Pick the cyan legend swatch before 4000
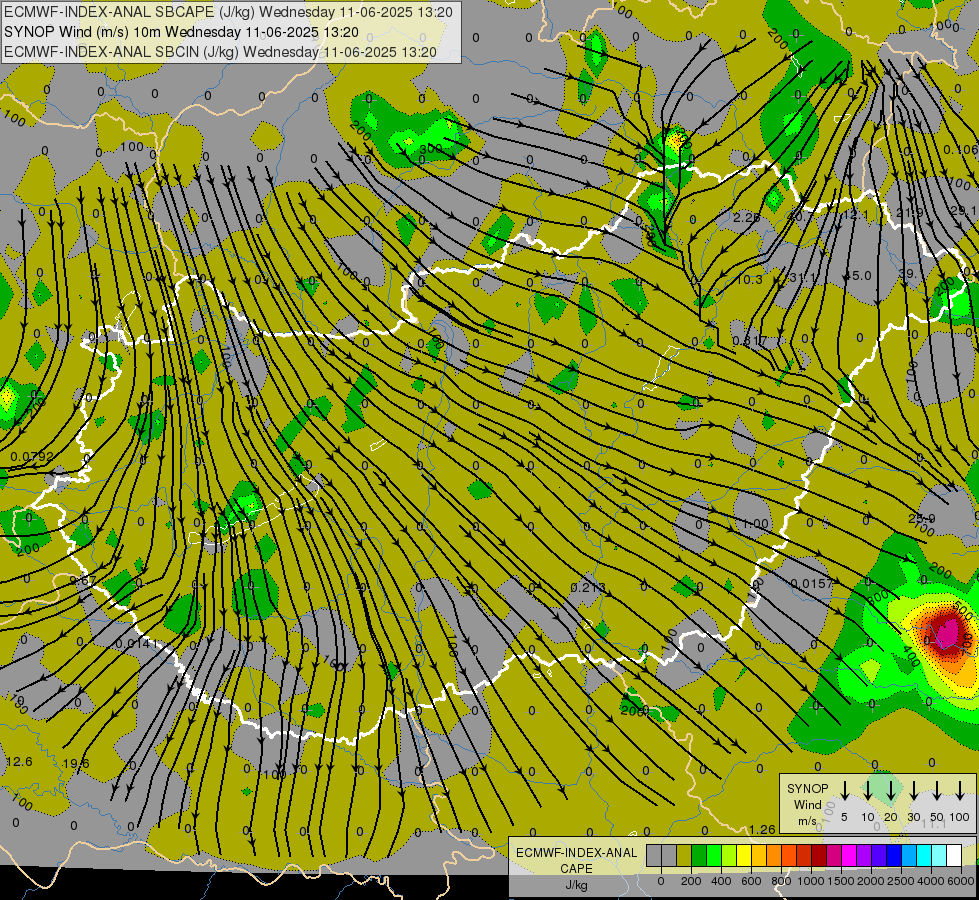This screenshot has height=900, width=979. coord(924,856)
